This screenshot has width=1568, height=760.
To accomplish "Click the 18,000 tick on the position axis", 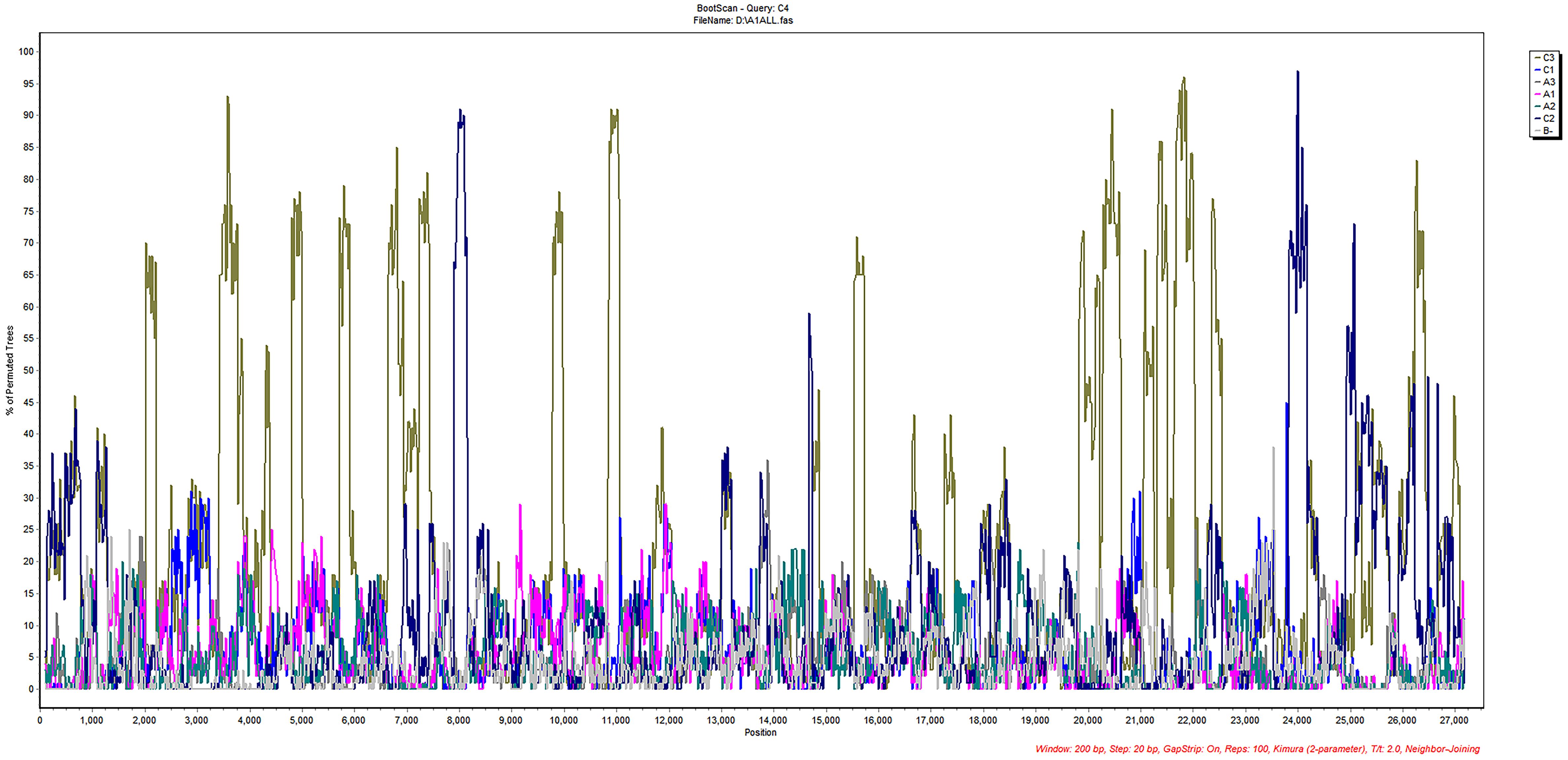I will (x=983, y=720).
